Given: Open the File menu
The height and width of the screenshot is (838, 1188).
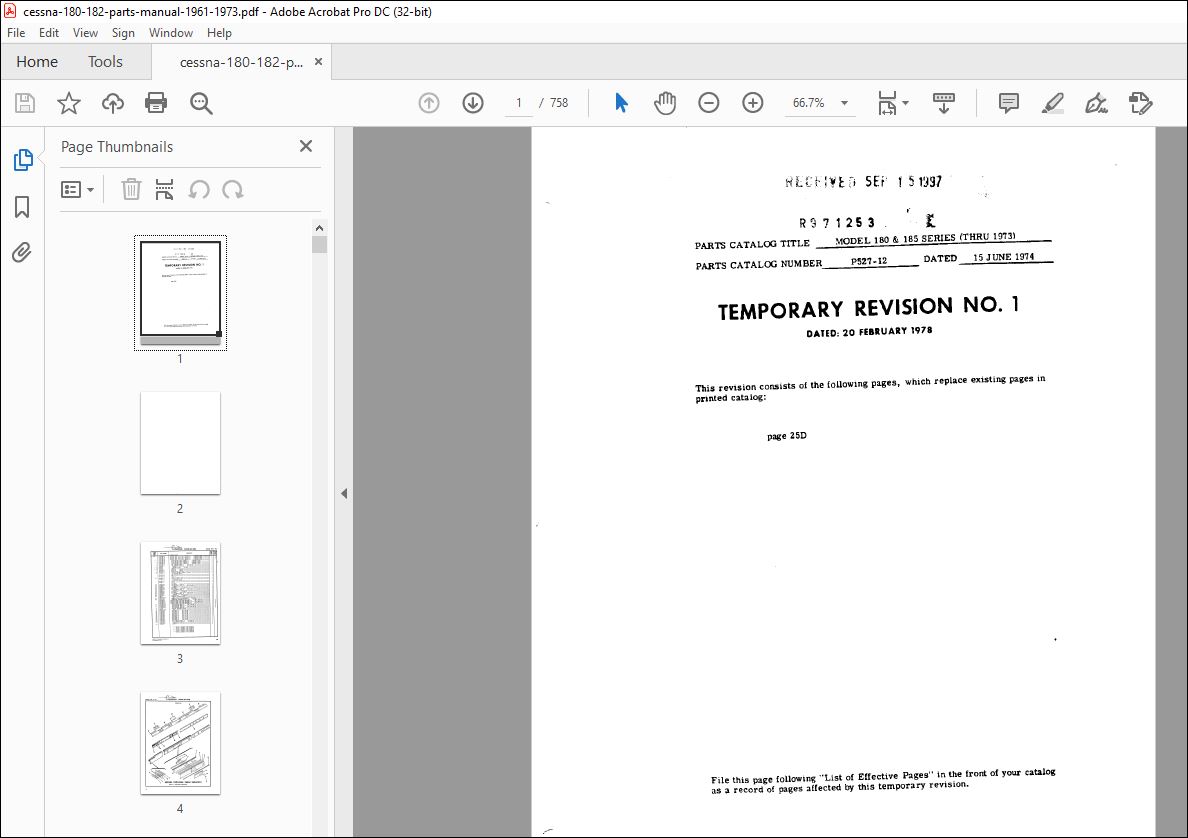Looking at the screenshot, I should pyautogui.click(x=16, y=33).
